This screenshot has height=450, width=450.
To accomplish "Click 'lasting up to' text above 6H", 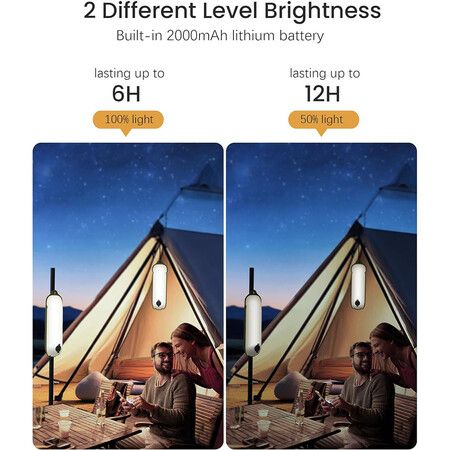I will 129,73.
